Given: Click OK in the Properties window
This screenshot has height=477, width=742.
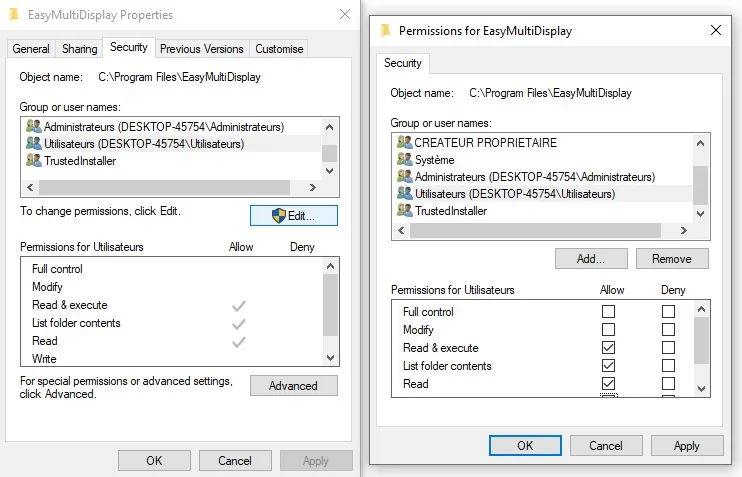Looking at the screenshot, I should (154, 460).
